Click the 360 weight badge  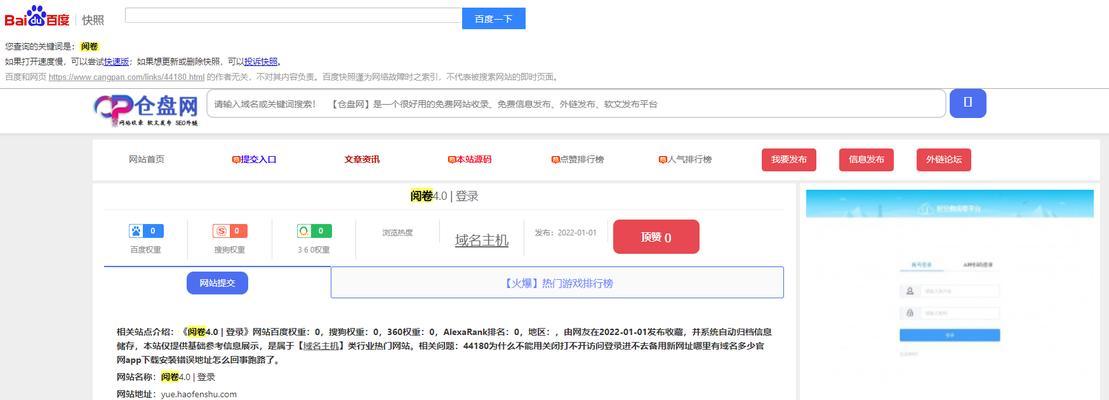(x=314, y=231)
